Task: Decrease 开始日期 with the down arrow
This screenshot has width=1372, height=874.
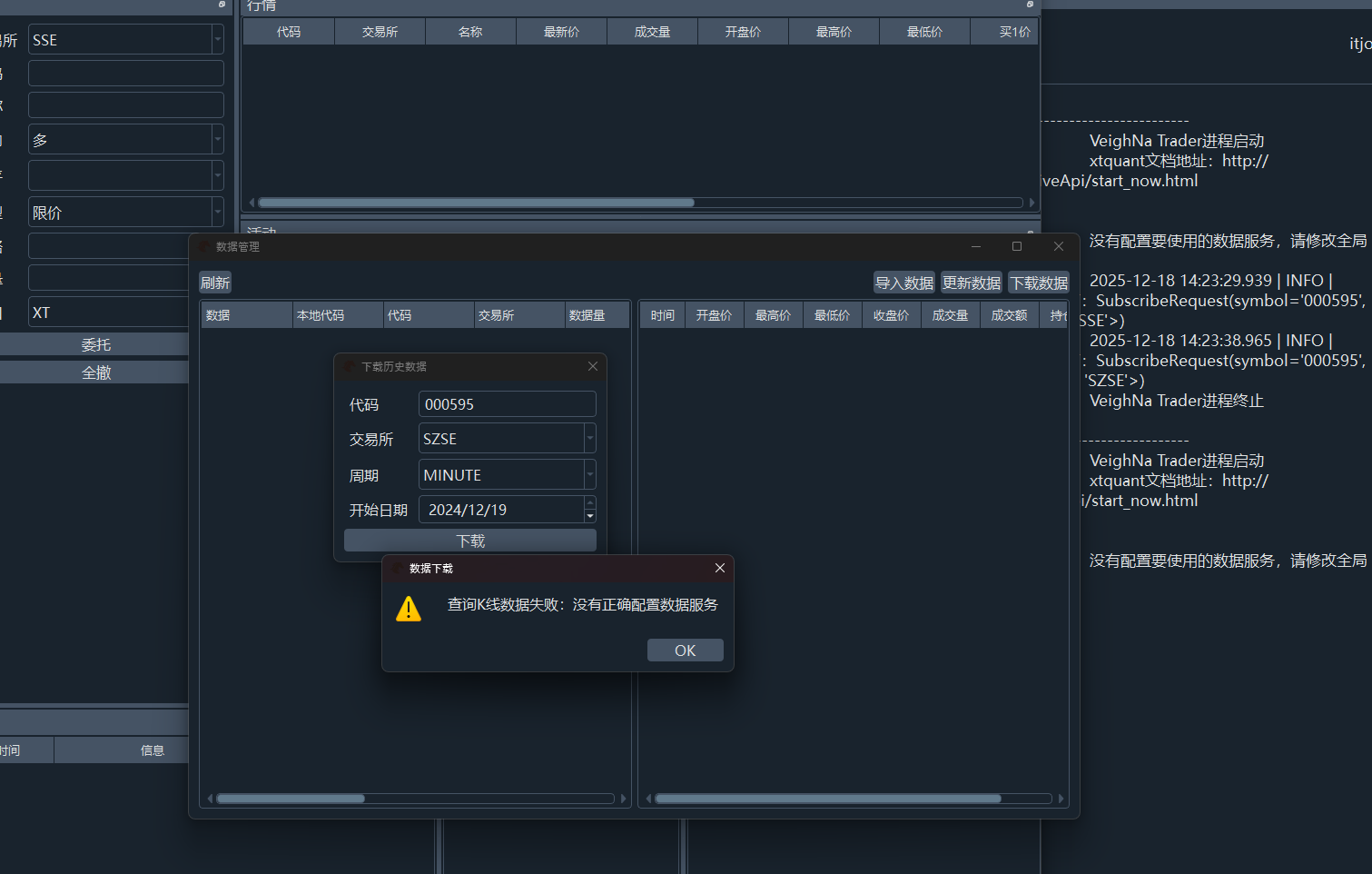Action: point(590,516)
